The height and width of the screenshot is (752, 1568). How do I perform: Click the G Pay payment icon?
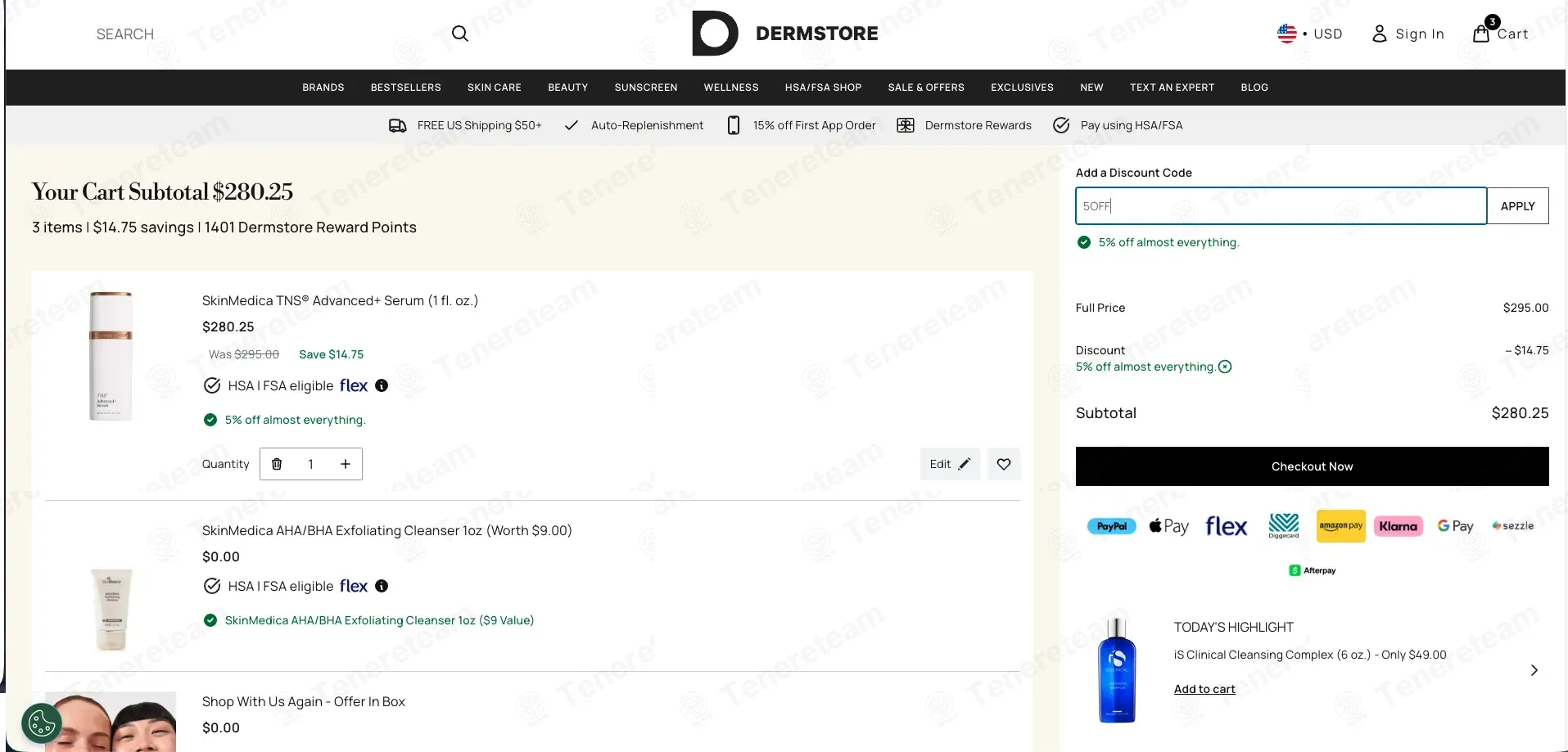(1456, 526)
